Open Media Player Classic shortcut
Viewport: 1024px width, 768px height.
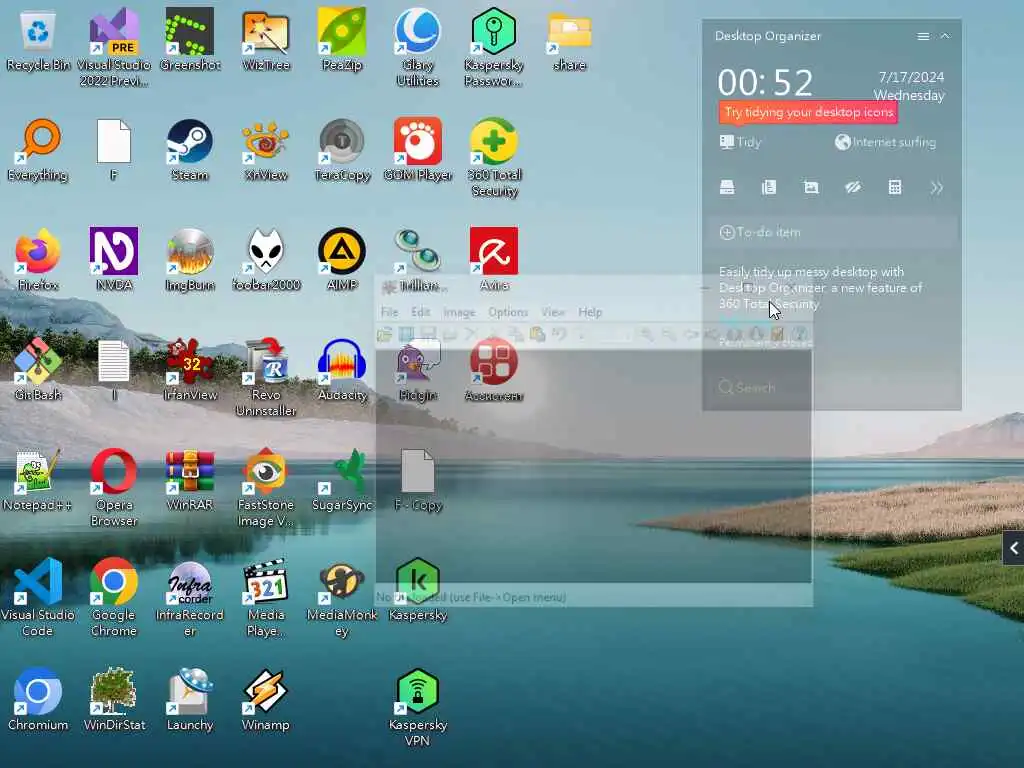[x=265, y=598]
